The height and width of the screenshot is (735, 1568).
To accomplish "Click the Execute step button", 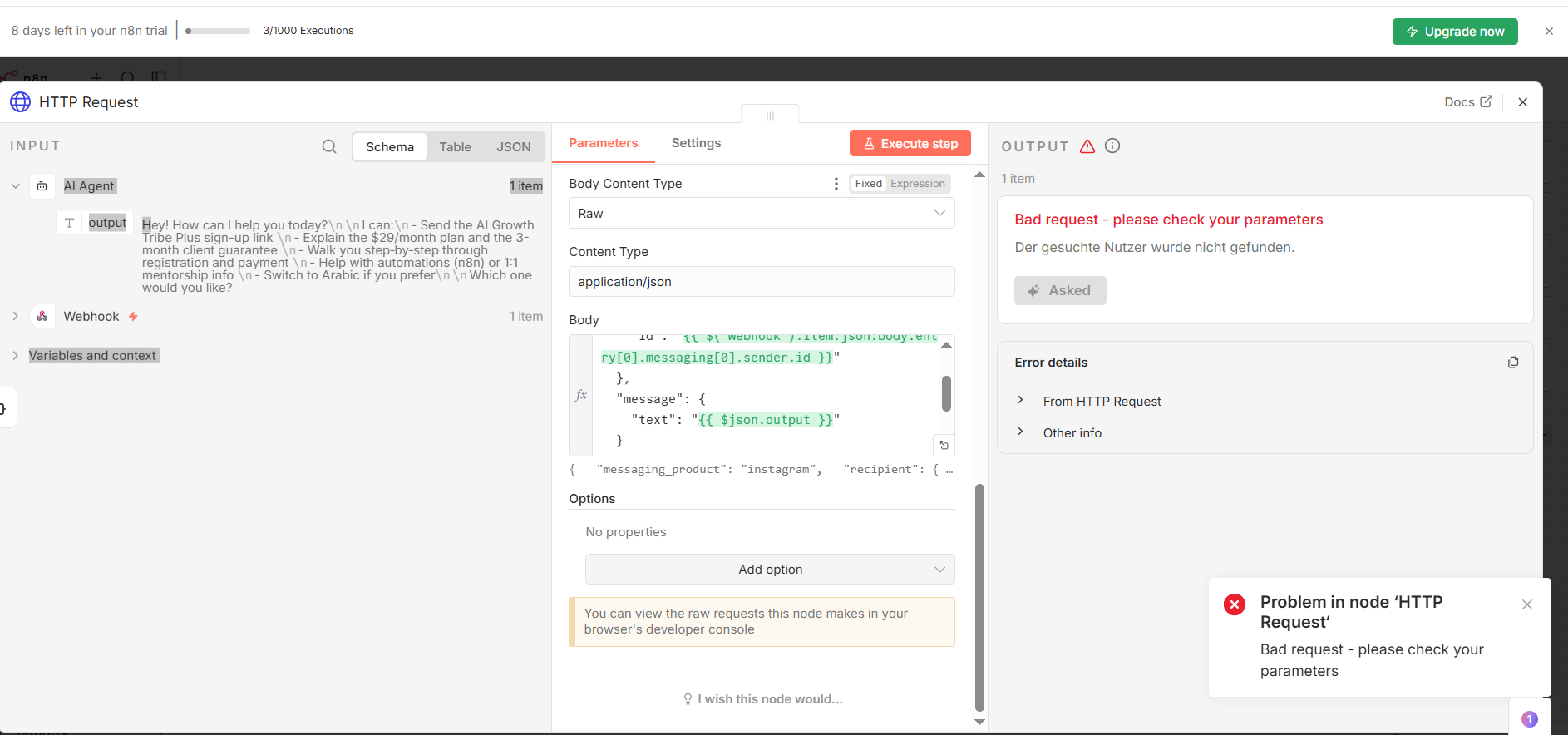I will 910,144.
